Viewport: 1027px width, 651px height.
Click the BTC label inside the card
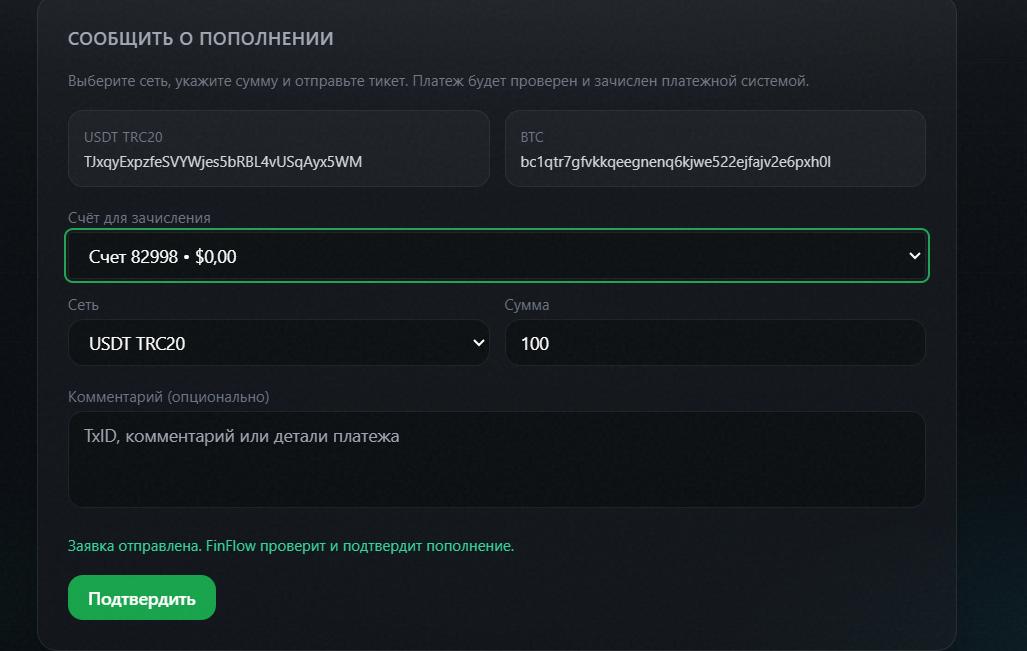tap(532, 137)
